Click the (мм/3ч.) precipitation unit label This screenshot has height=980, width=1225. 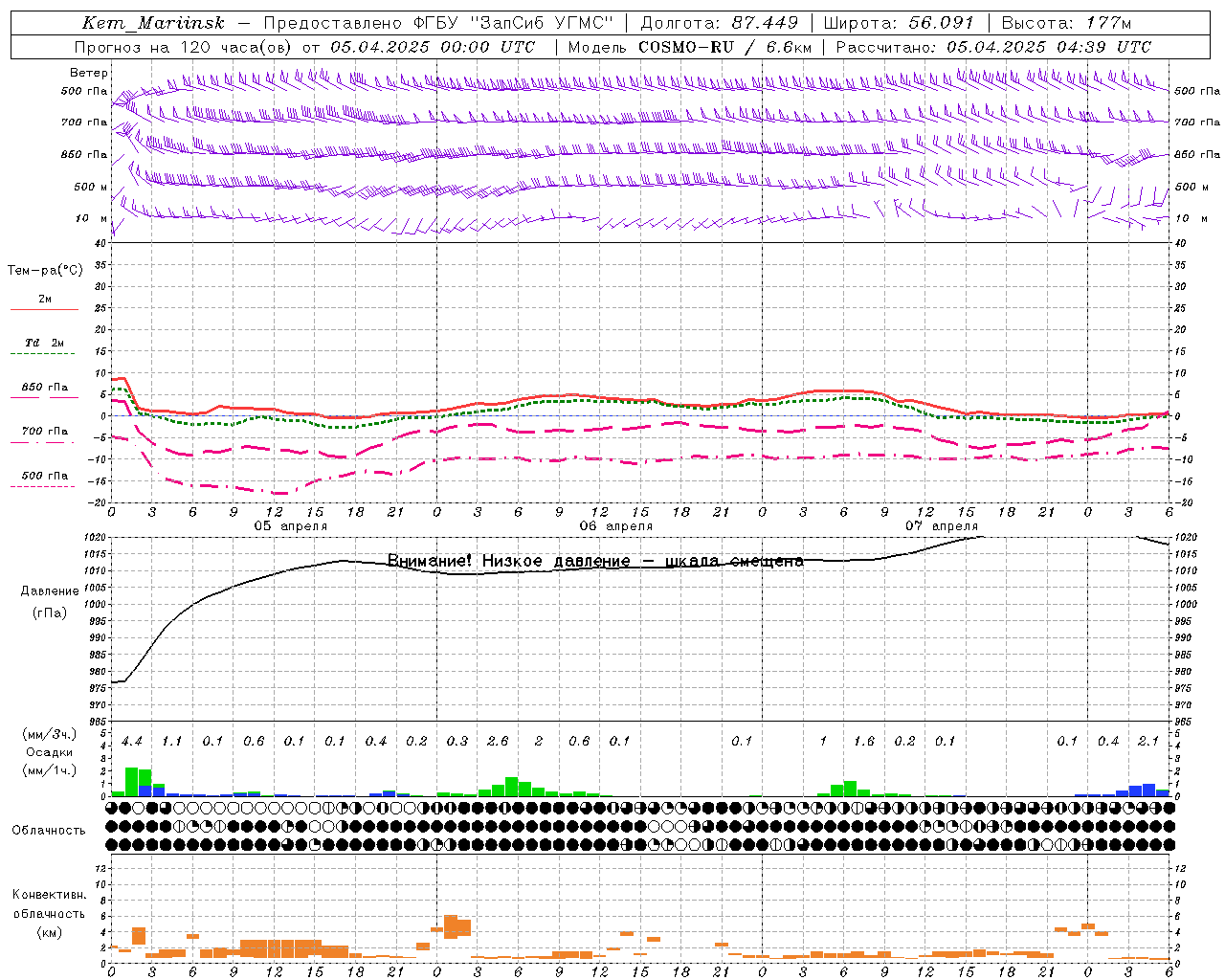pyautogui.click(x=49, y=734)
